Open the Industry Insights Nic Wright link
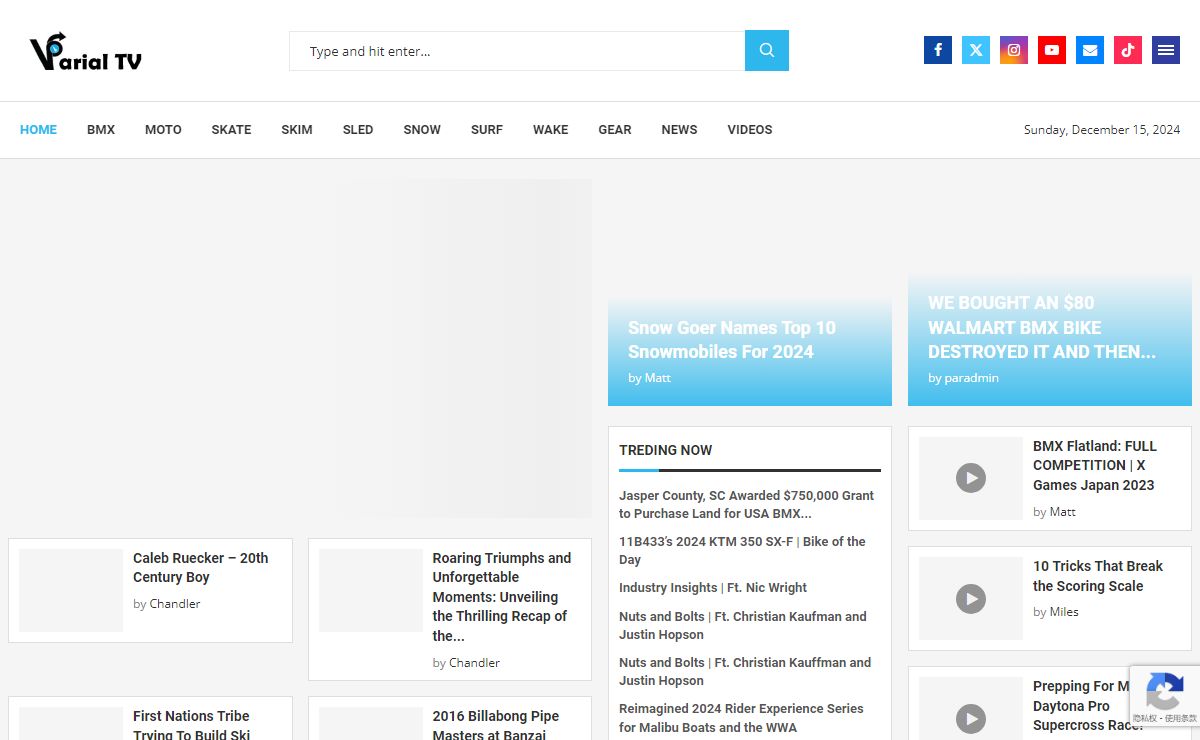This screenshot has width=1200, height=740. tap(712, 588)
